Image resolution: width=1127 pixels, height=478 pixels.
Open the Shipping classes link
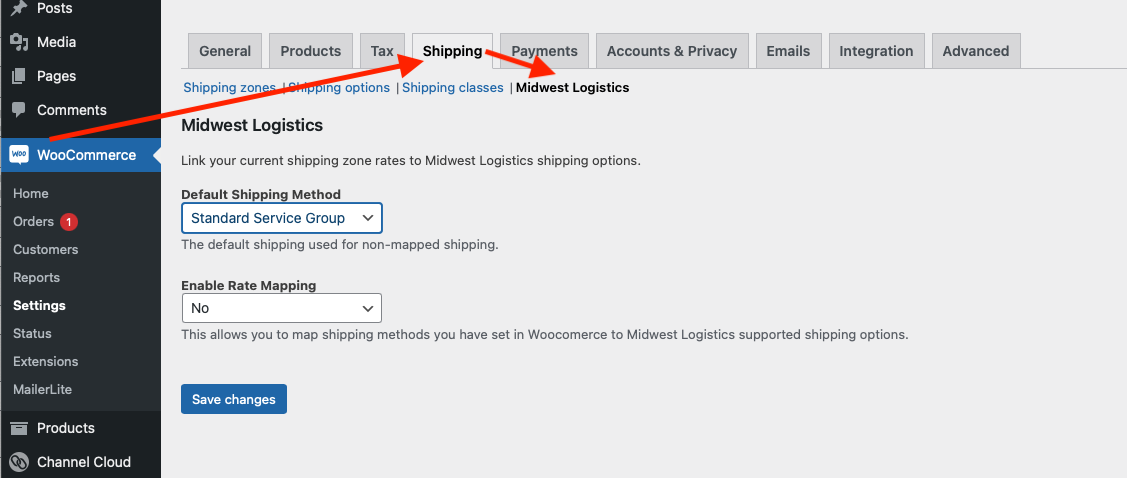point(453,88)
